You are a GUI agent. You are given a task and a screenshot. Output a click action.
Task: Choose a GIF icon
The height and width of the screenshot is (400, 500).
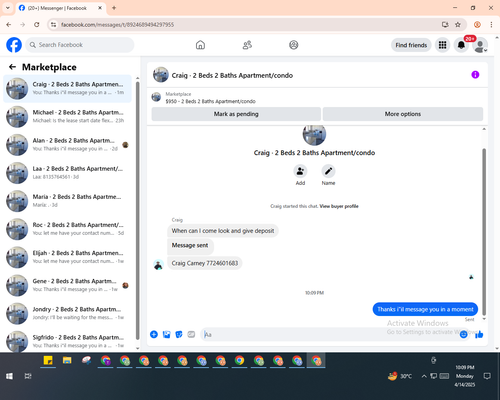(x=191, y=334)
